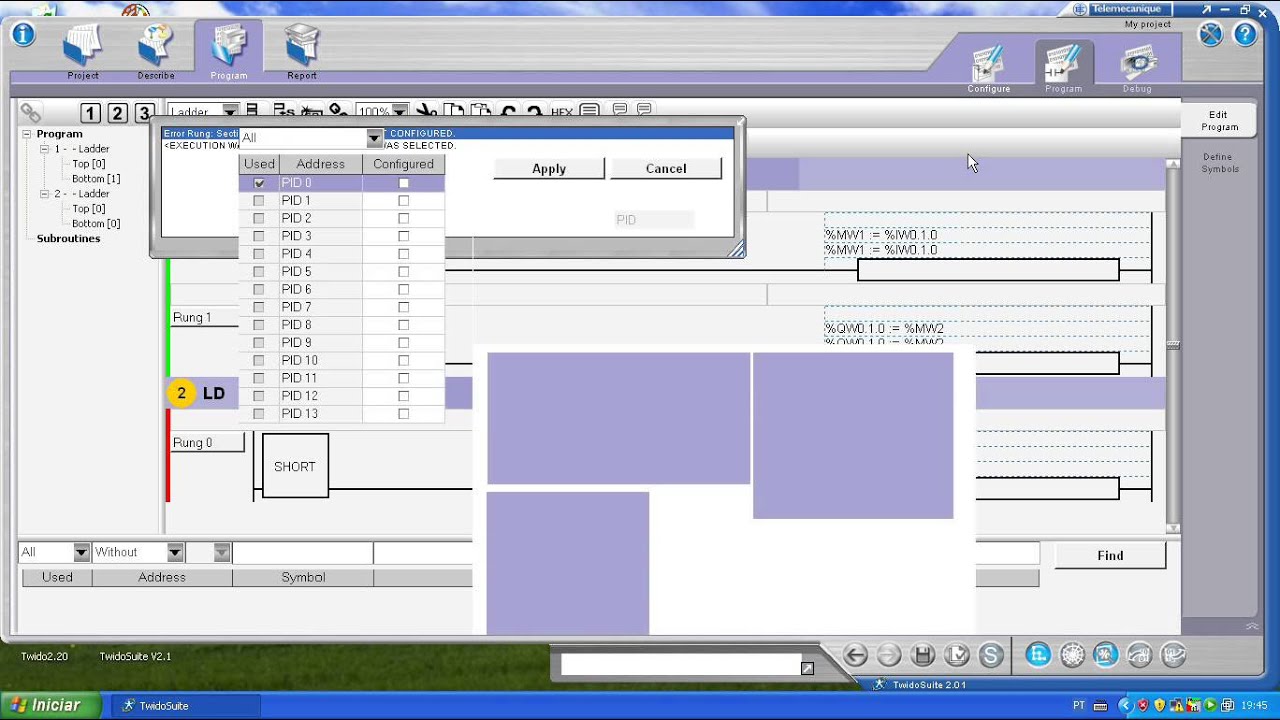
Task: Click the forward arrow button in bottom bar
Action: tap(889, 655)
